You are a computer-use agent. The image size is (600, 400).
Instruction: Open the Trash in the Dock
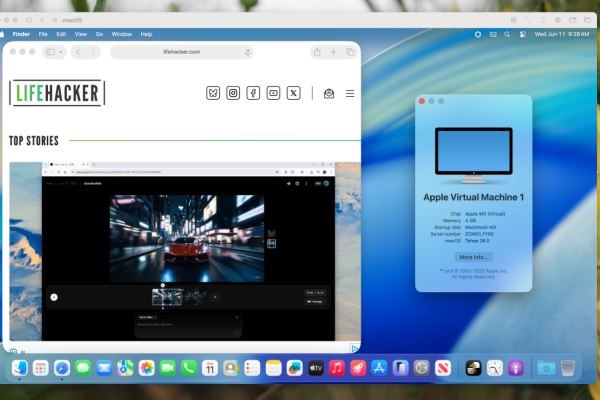pyautogui.click(x=568, y=368)
